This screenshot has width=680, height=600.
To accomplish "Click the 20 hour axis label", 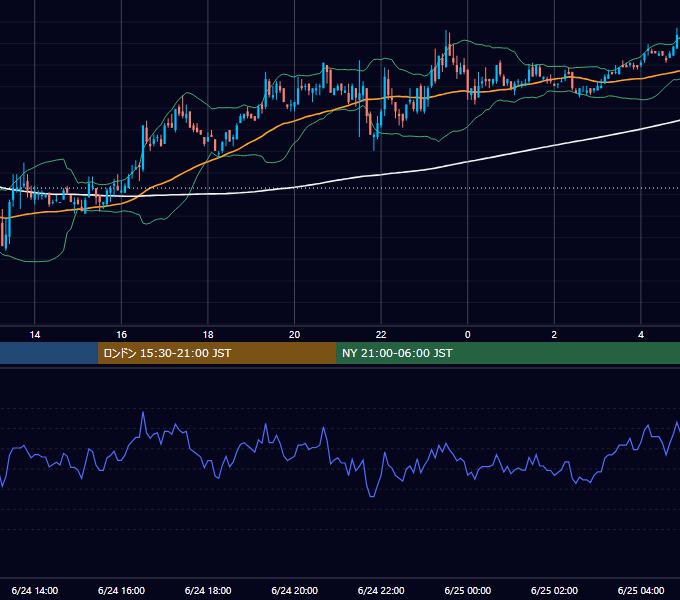I will pos(294,335).
